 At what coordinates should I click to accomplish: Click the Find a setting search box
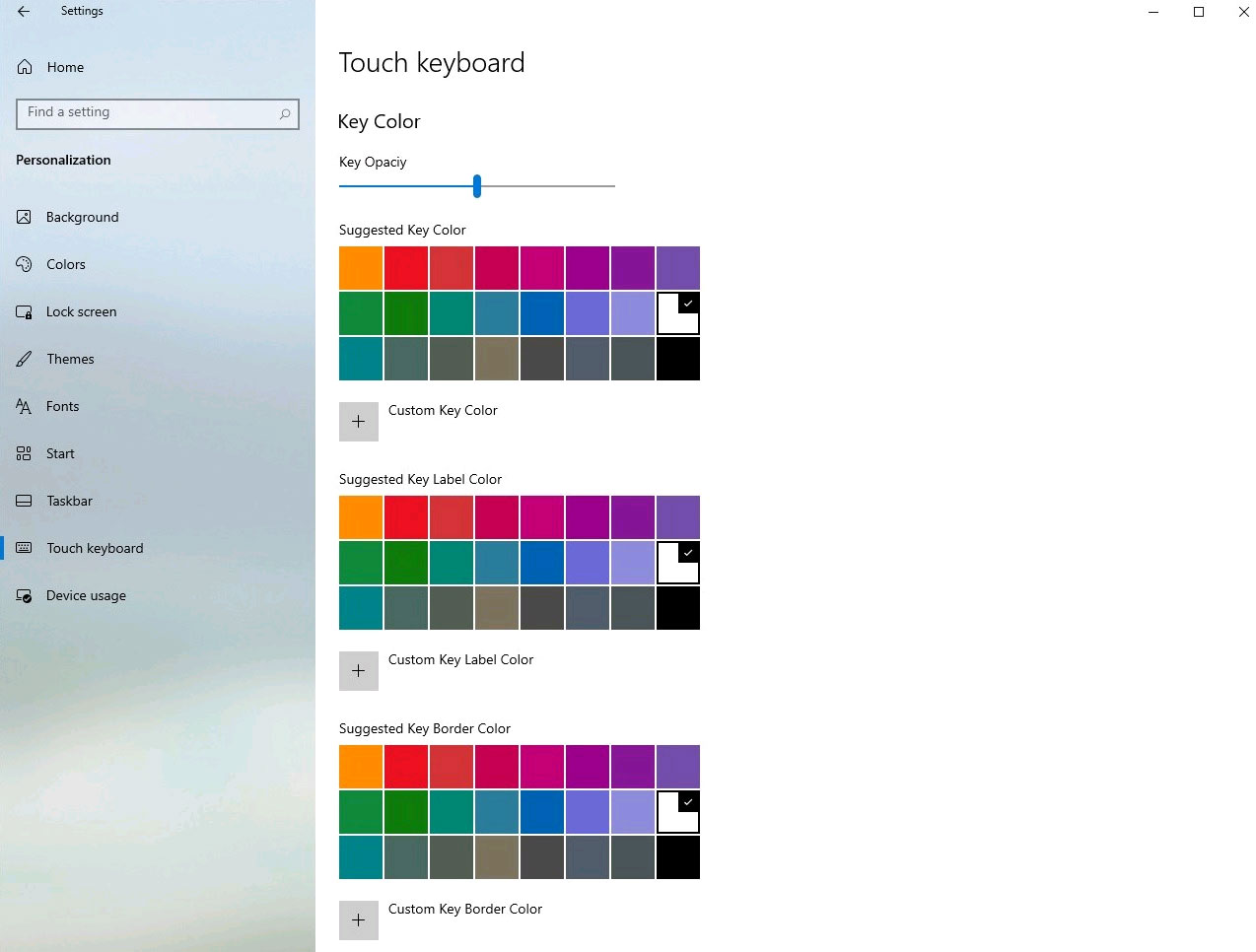pyautogui.click(x=148, y=113)
